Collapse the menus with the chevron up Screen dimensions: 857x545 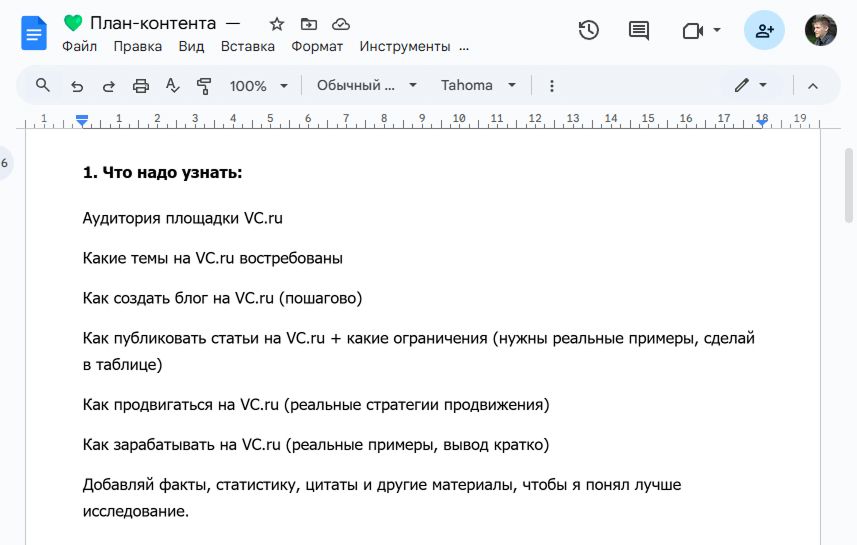(x=813, y=86)
